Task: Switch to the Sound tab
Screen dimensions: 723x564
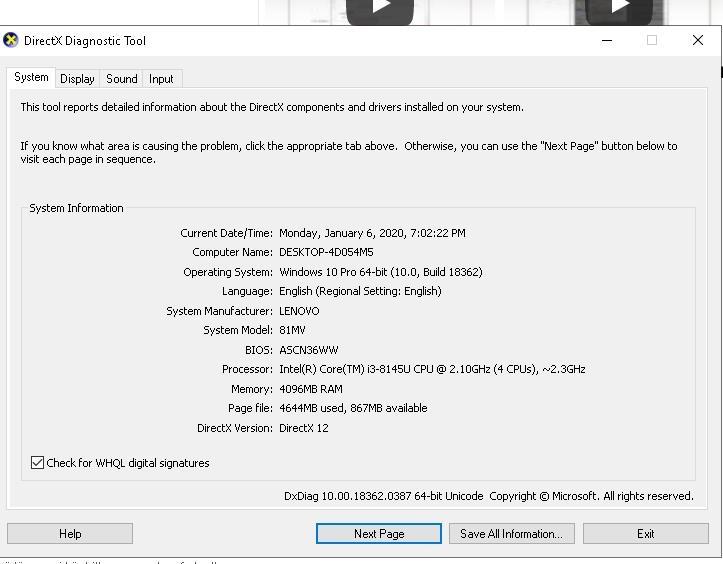Action: pos(122,79)
